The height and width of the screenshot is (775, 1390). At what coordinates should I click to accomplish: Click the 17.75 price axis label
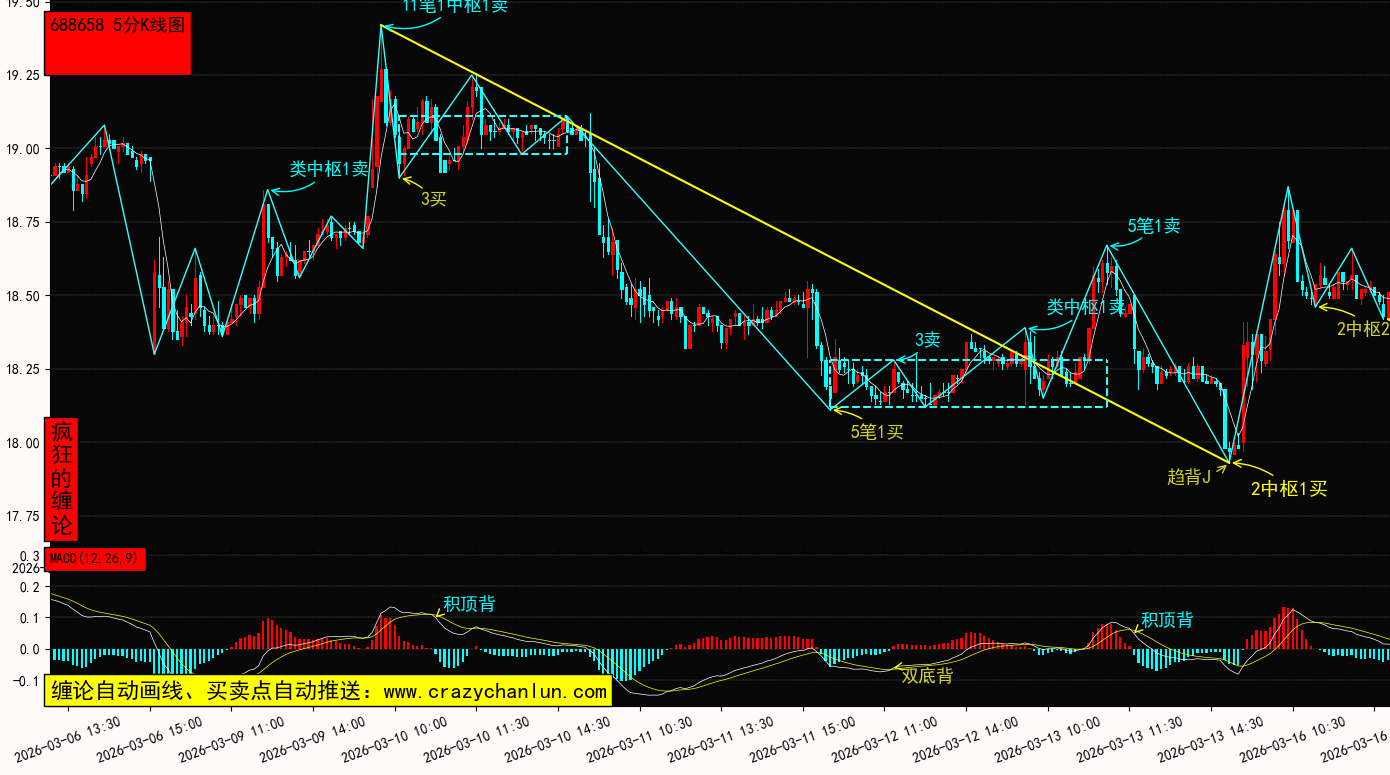[x=23, y=517]
